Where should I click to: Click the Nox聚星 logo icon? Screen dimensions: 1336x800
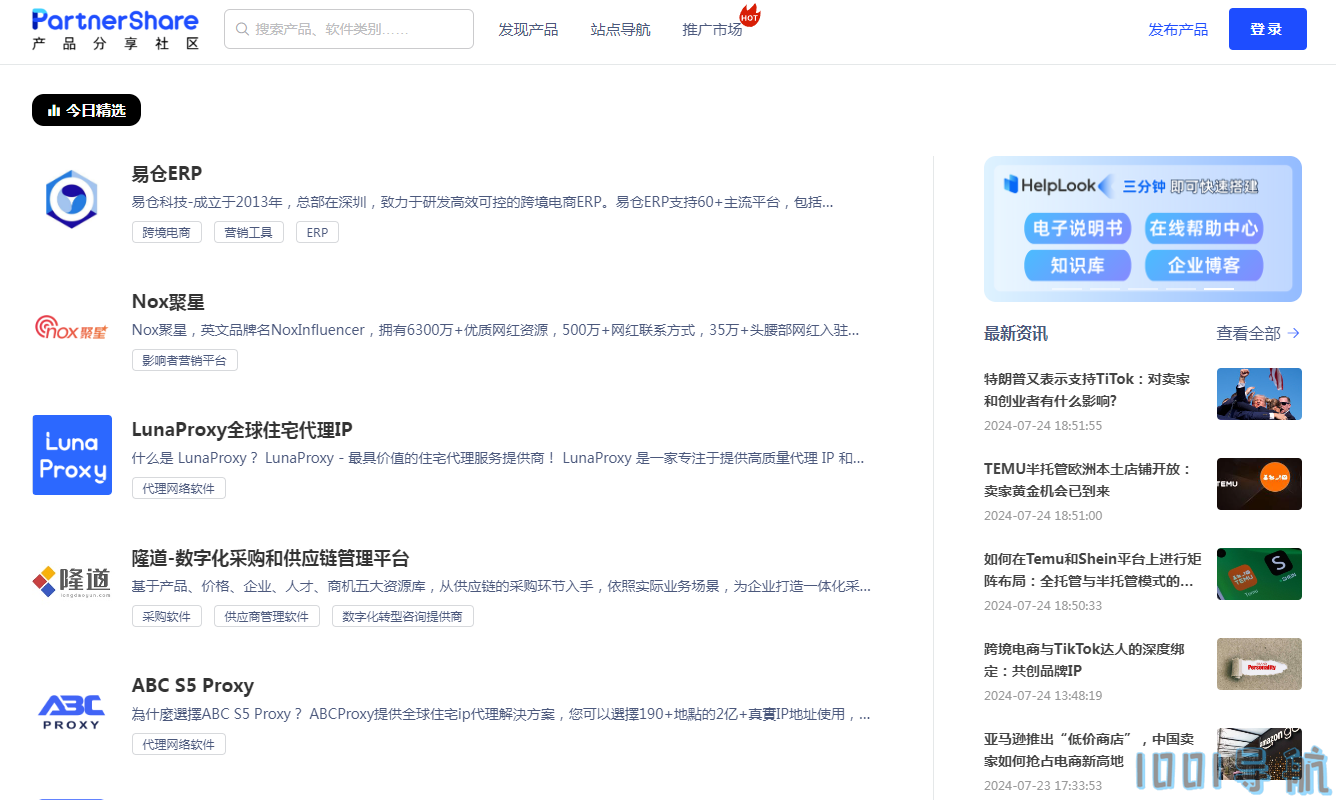[72, 327]
